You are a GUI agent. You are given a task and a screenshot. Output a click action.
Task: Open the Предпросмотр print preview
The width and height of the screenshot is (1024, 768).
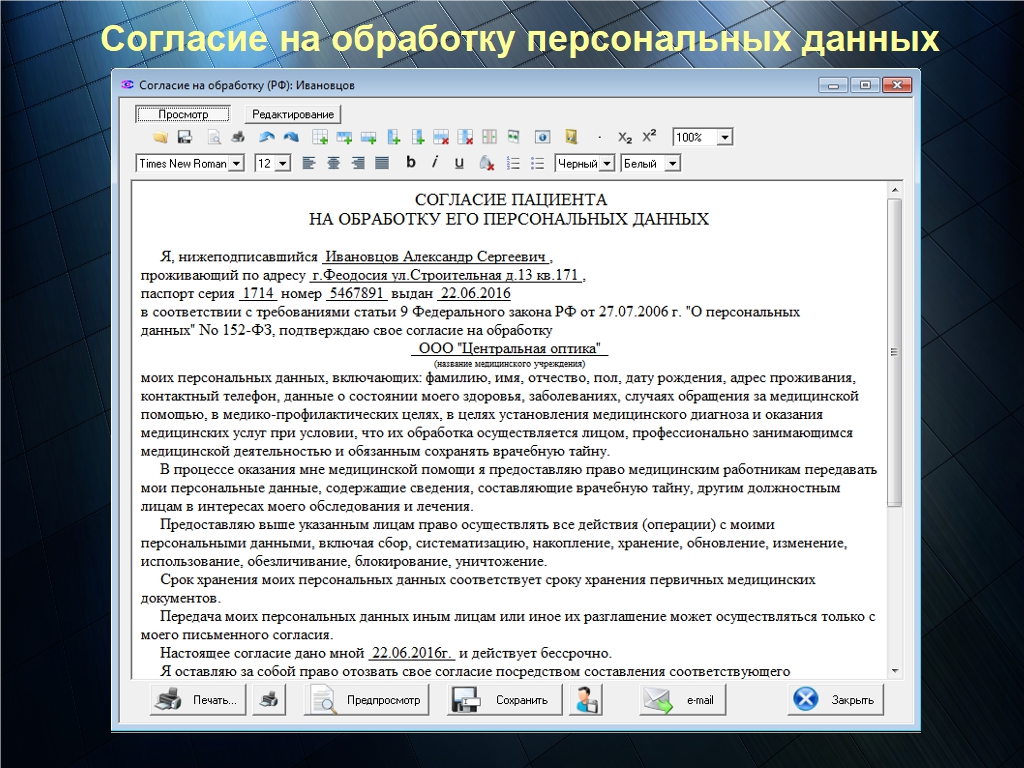coord(367,700)
